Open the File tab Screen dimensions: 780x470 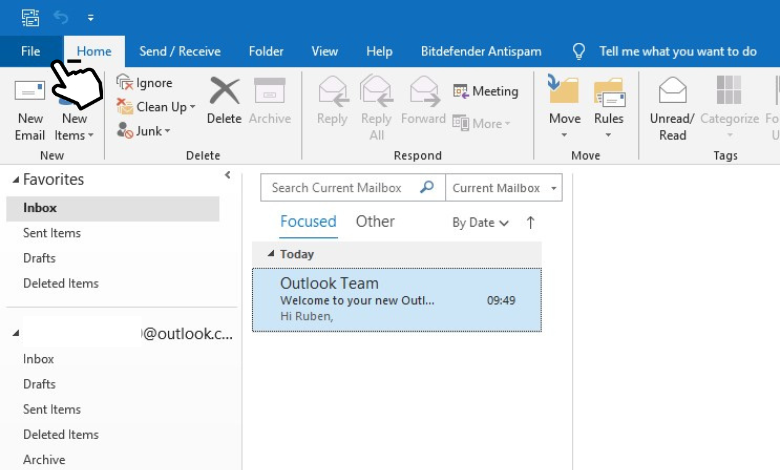[x=31, y=51]
